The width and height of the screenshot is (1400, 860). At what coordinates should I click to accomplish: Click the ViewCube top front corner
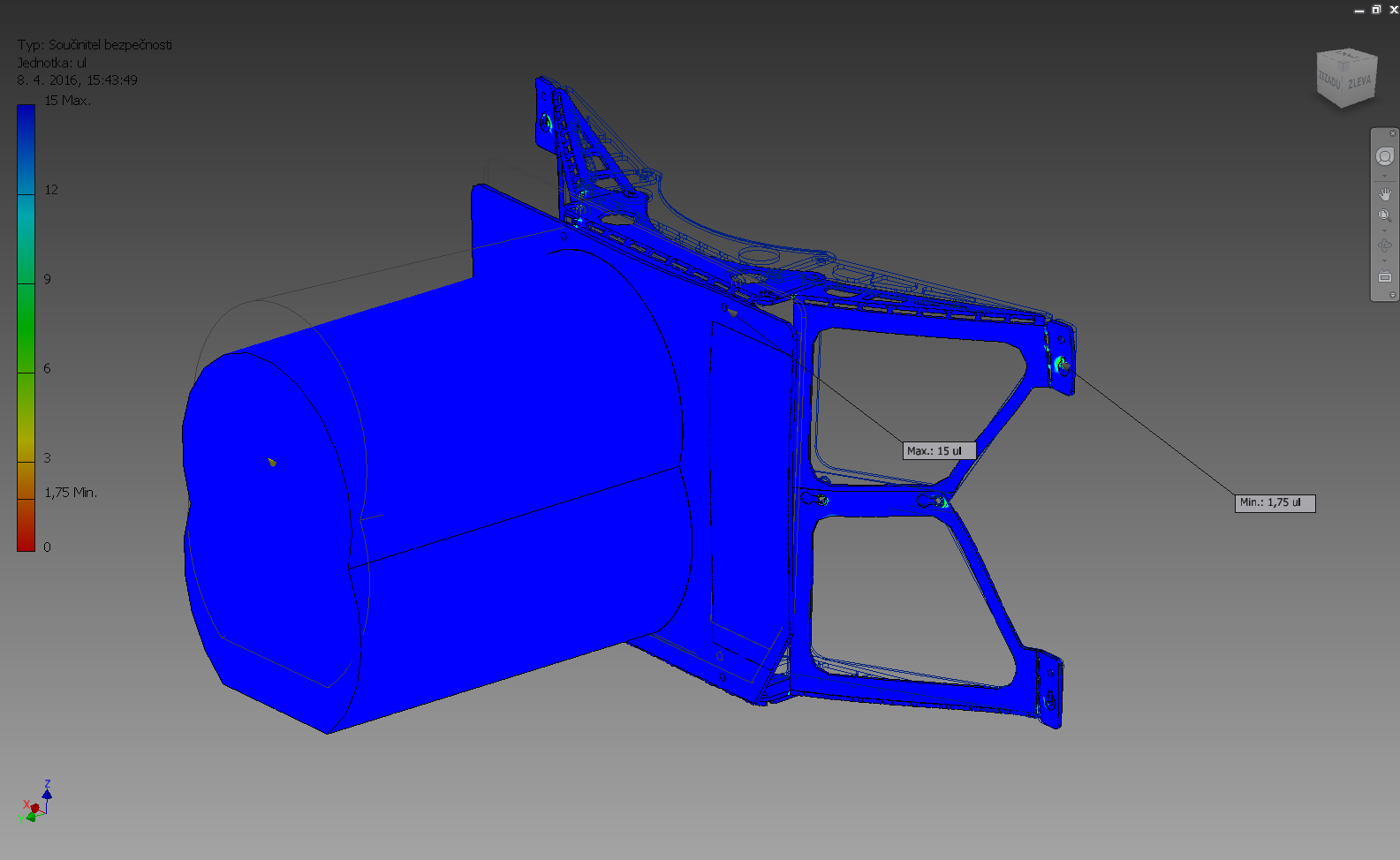coord(1344,66)
